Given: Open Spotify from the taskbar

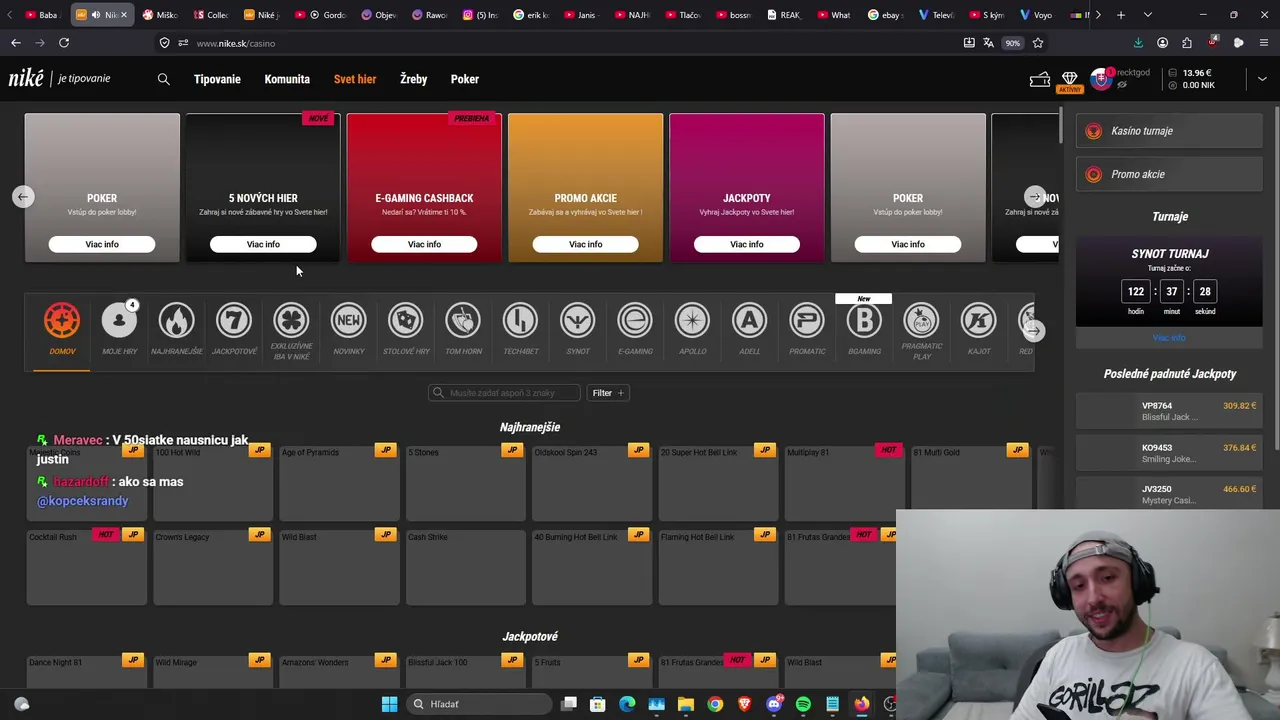Looking at the screenshot, I should coord(803,704).
